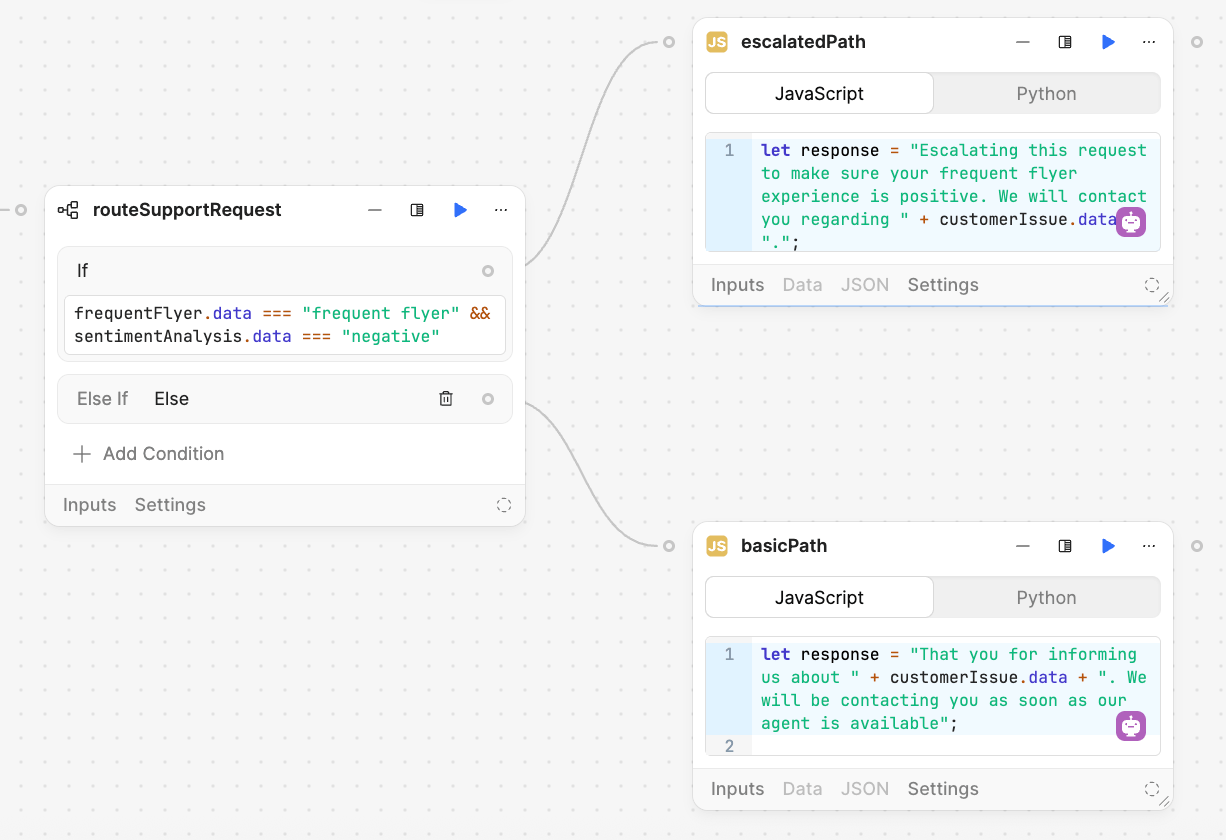The width and height of the screenshot is (1226, 840).
Task: Run the escalatedPath code block
Action: [x=1108, y=42]
